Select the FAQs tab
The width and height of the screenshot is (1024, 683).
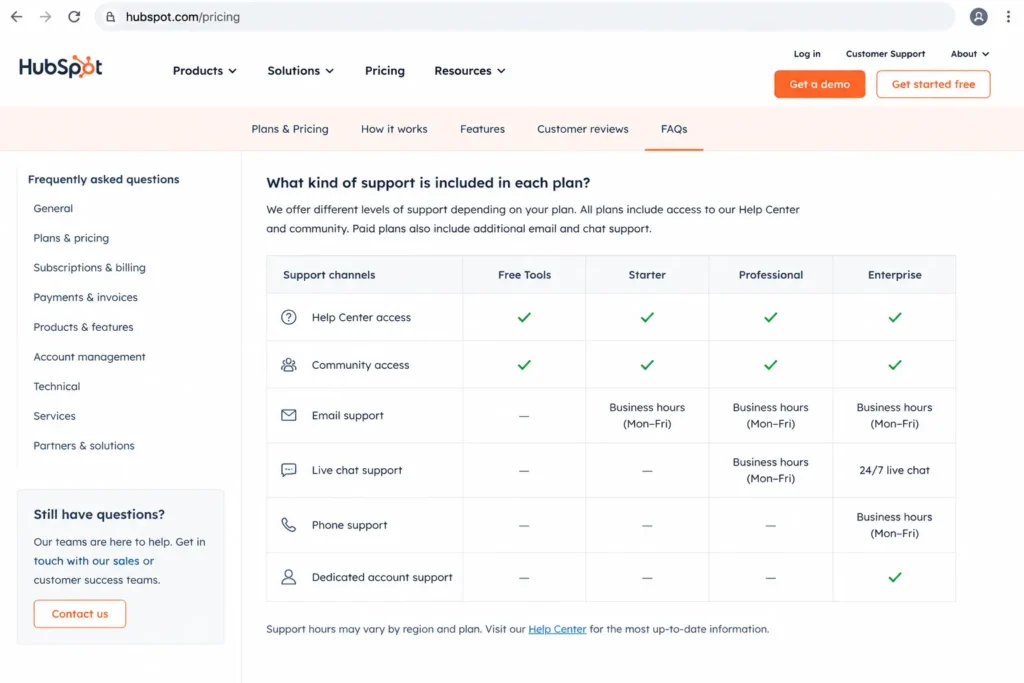(674, 129)
